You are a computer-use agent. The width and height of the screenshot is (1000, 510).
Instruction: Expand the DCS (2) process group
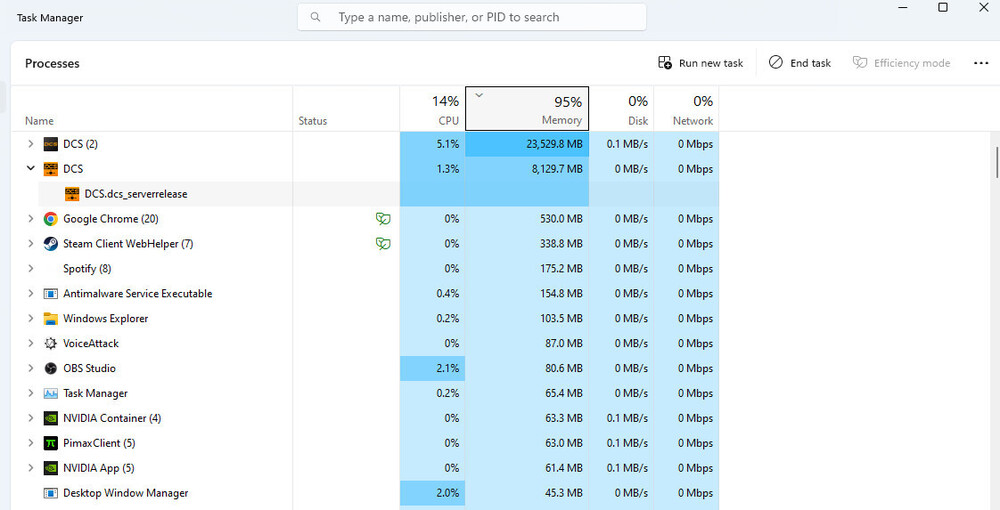coord(30,144)
